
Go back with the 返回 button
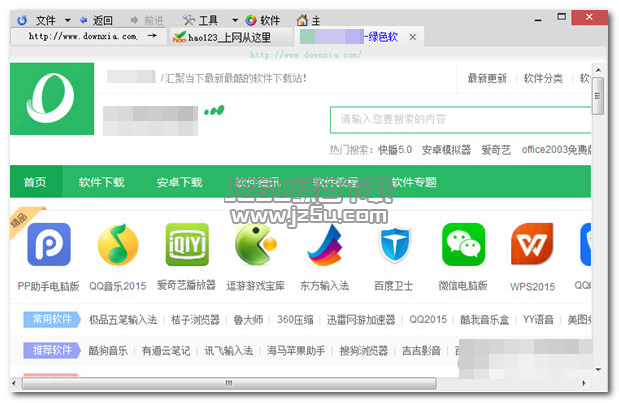click(x=96, y=20)
